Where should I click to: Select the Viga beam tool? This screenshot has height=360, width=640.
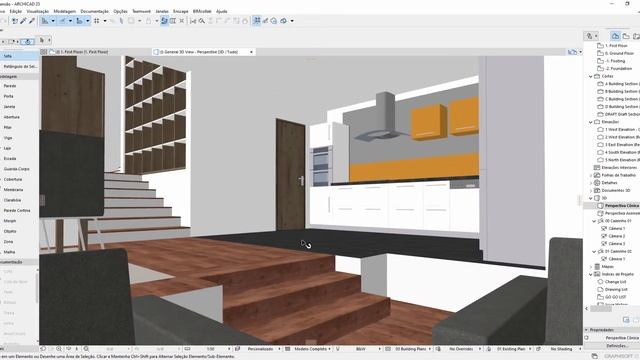(x=19, y=138)
